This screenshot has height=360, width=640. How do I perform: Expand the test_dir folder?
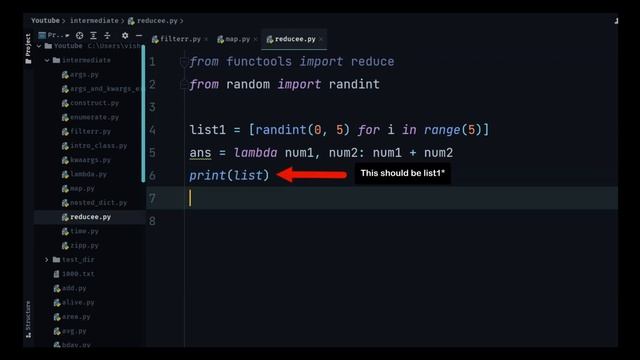47,260
